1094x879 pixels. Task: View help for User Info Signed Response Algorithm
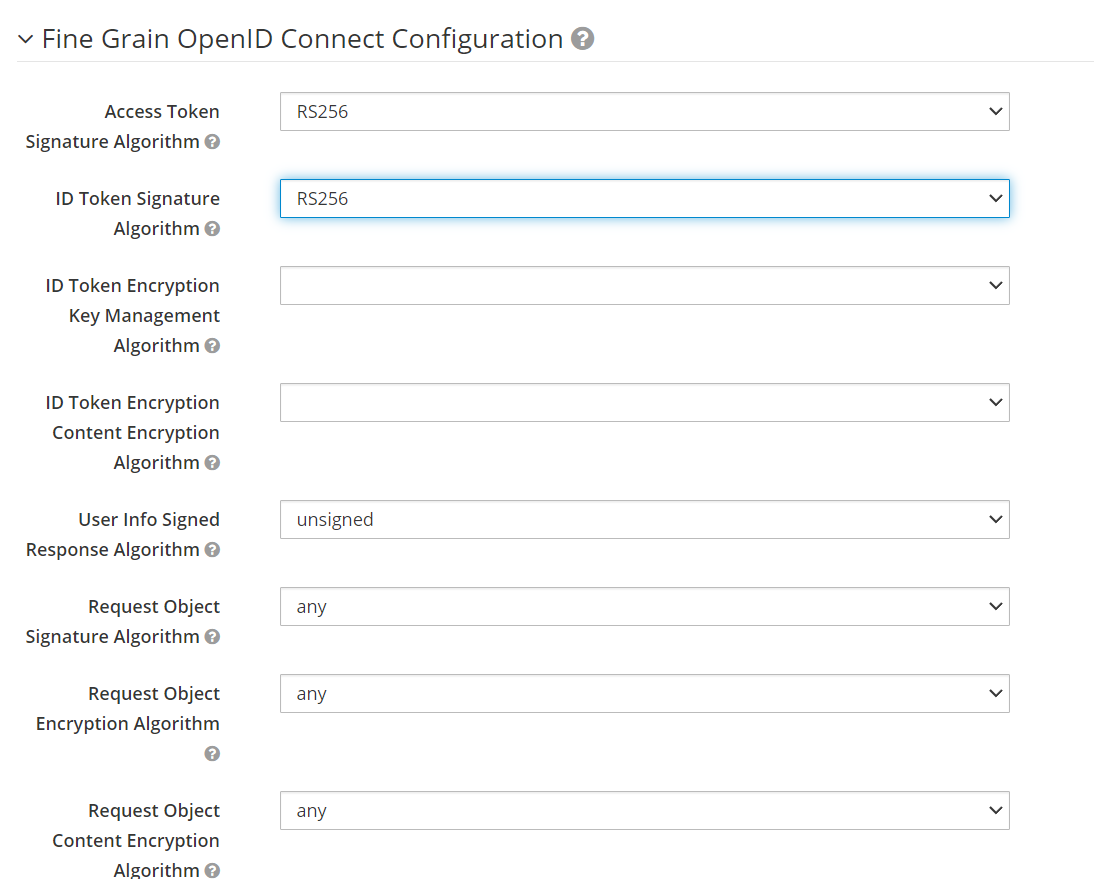[x=212, y=550]
